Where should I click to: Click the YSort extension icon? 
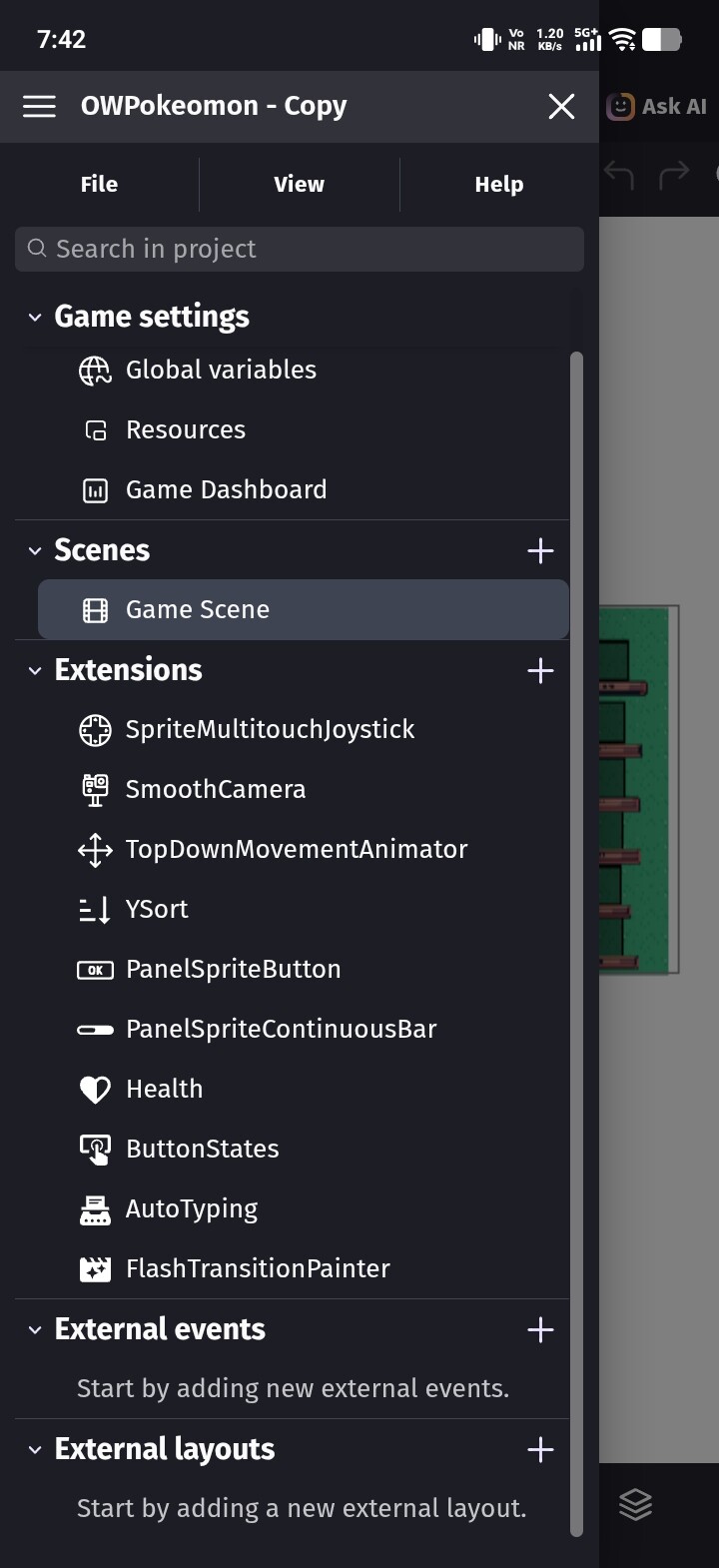pos(95,910)
